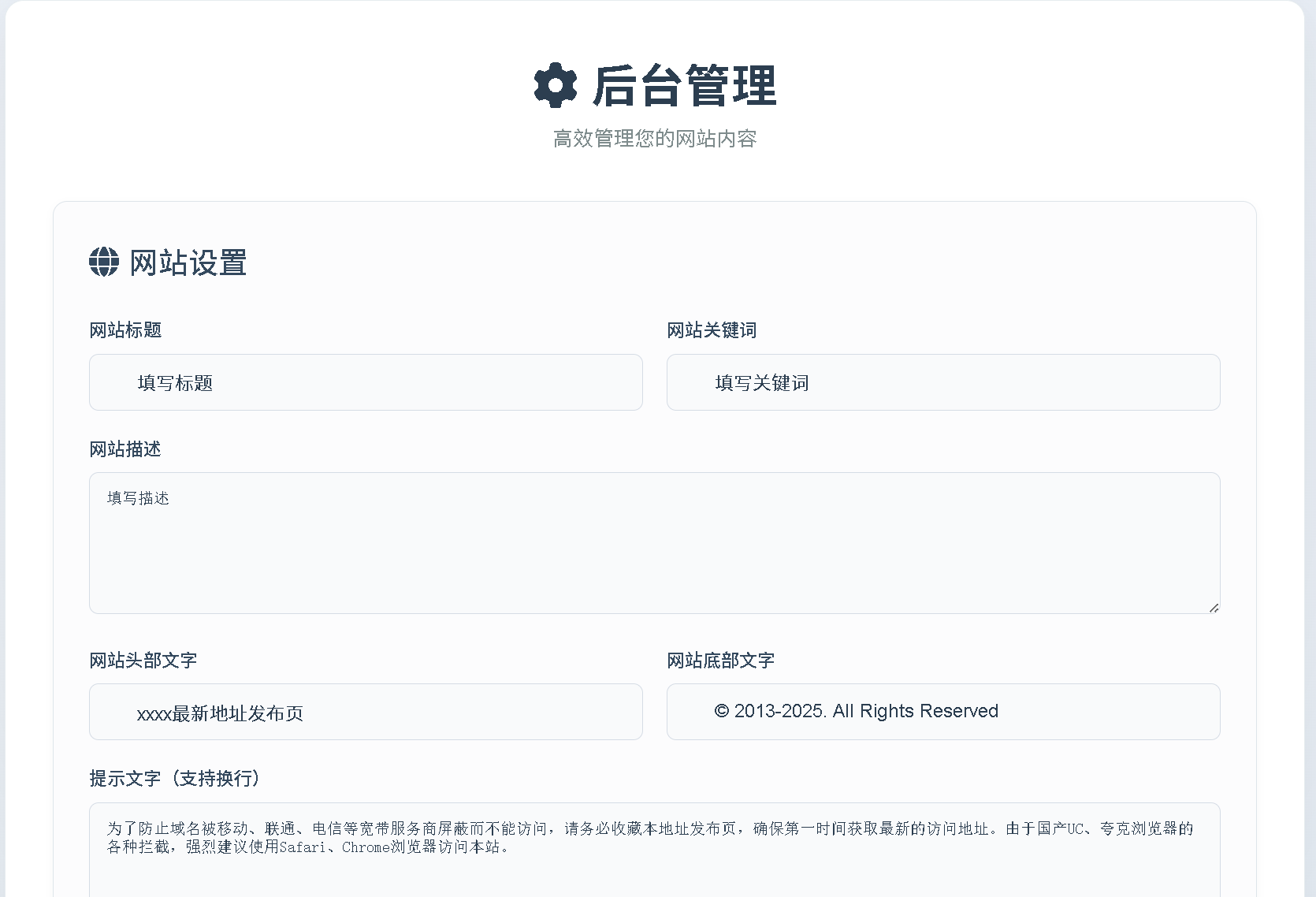Click the 填写标题 input field
The height and width of the screenshot is (897, 1316).
coord(366,382)
